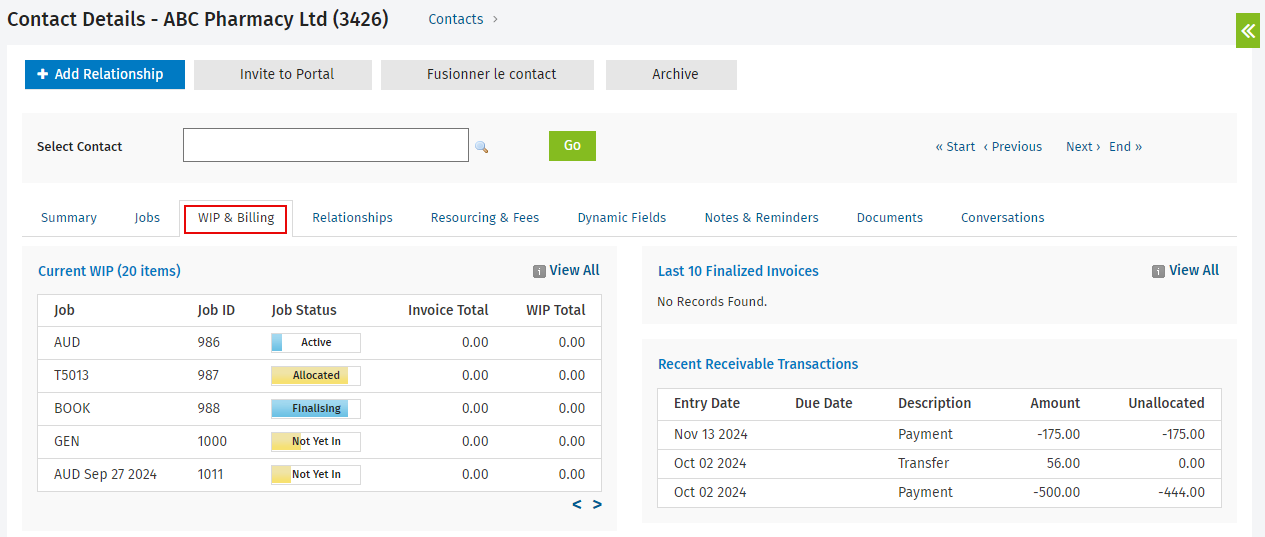The image size is (1265, 537).
Task: Select the Nov 13 2024 Payment transaction
Action: click(x=939, y=434)
